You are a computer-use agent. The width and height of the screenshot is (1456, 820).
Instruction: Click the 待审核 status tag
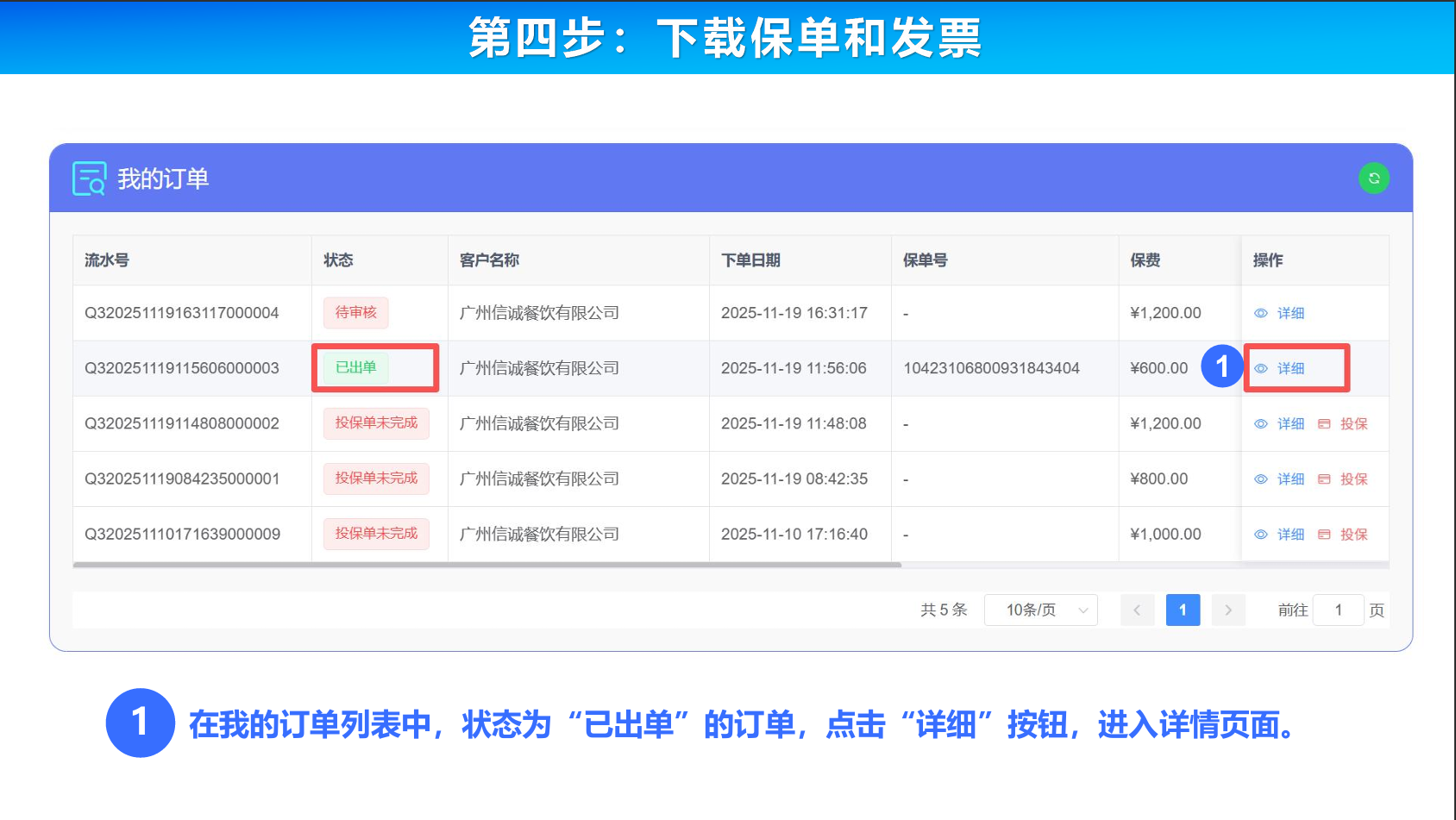coord(356,312)
